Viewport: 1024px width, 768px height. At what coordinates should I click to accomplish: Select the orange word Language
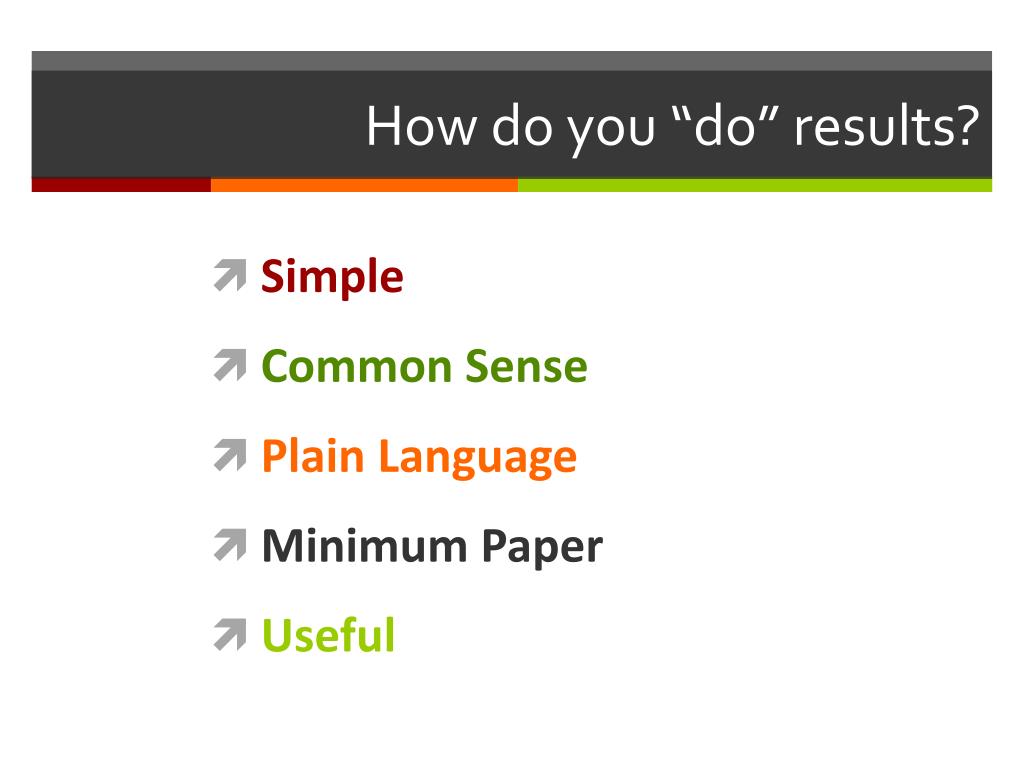pos(477,458)
